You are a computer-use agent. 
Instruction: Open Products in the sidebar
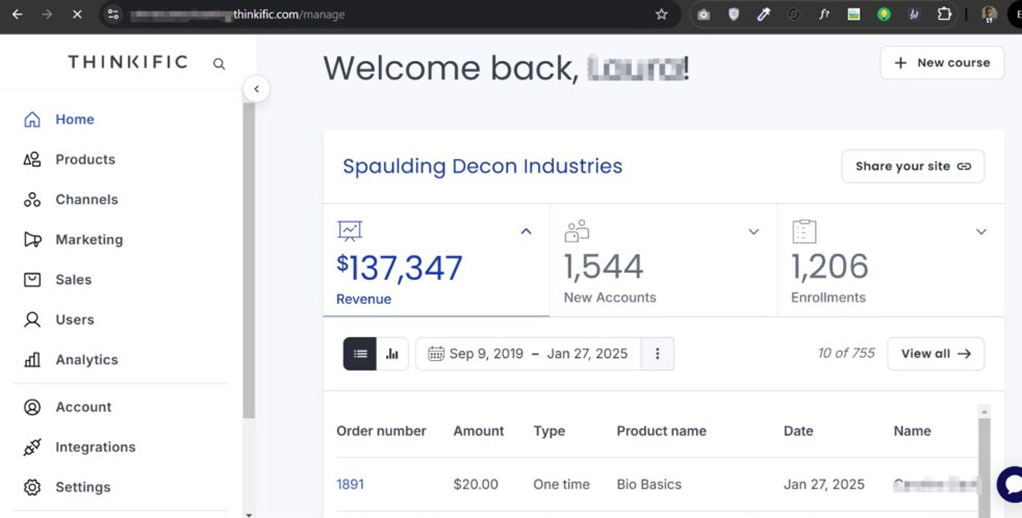point(85,159)
